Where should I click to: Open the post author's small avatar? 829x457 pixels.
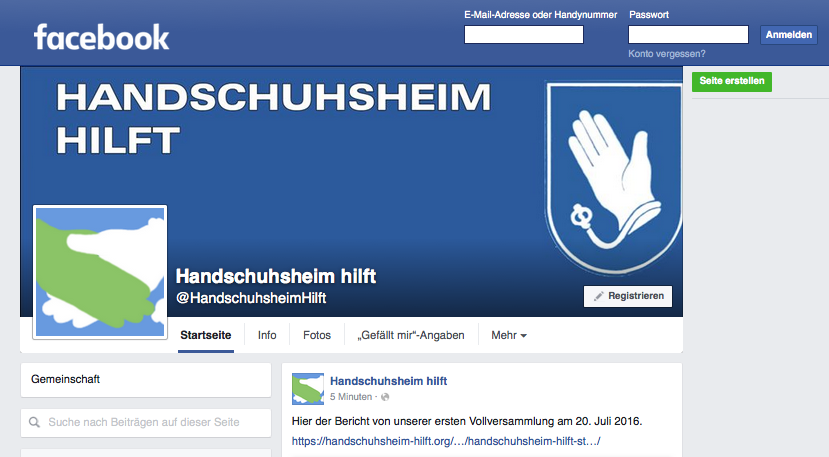[x=308, y=389]
